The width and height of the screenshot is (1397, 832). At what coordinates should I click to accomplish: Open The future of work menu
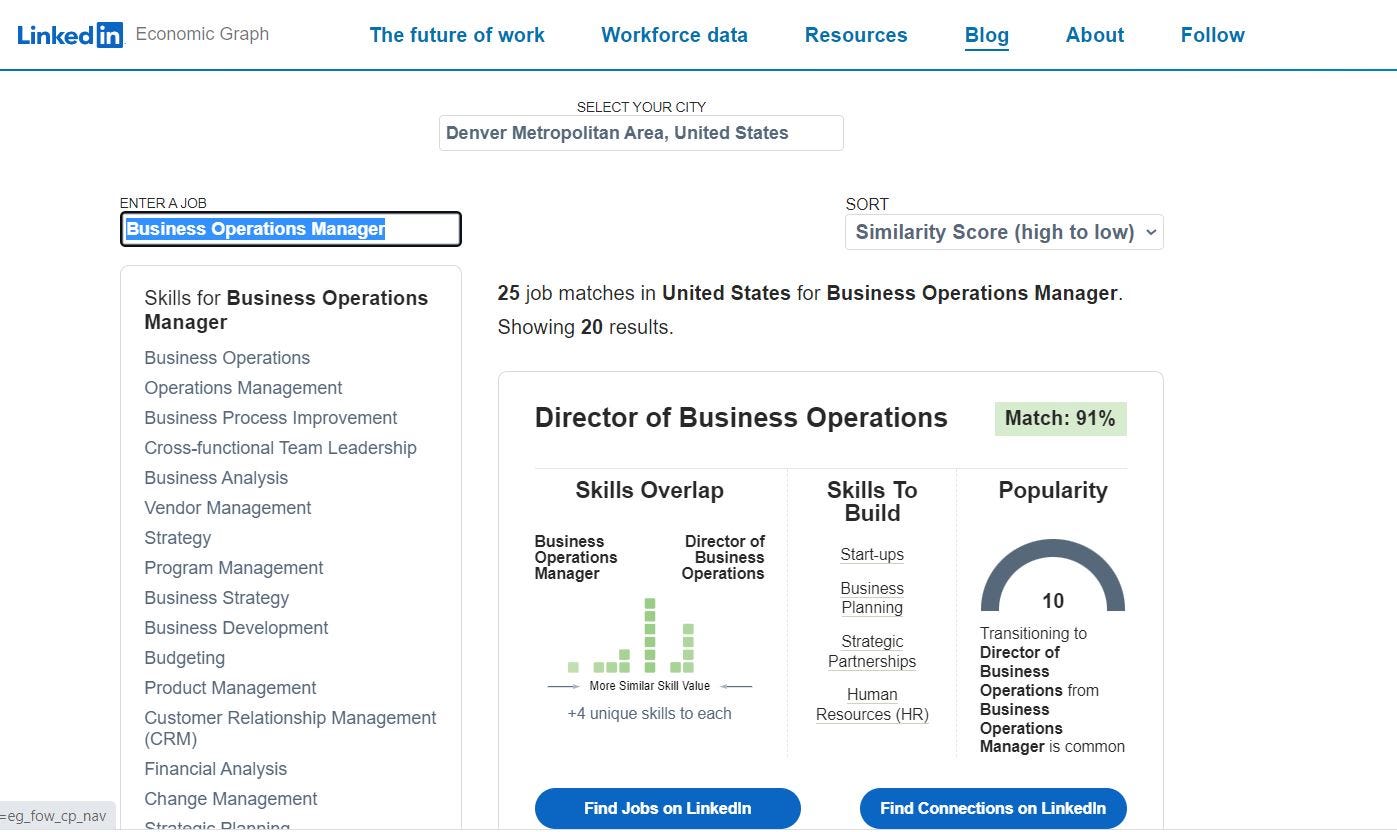click(457, 35)
